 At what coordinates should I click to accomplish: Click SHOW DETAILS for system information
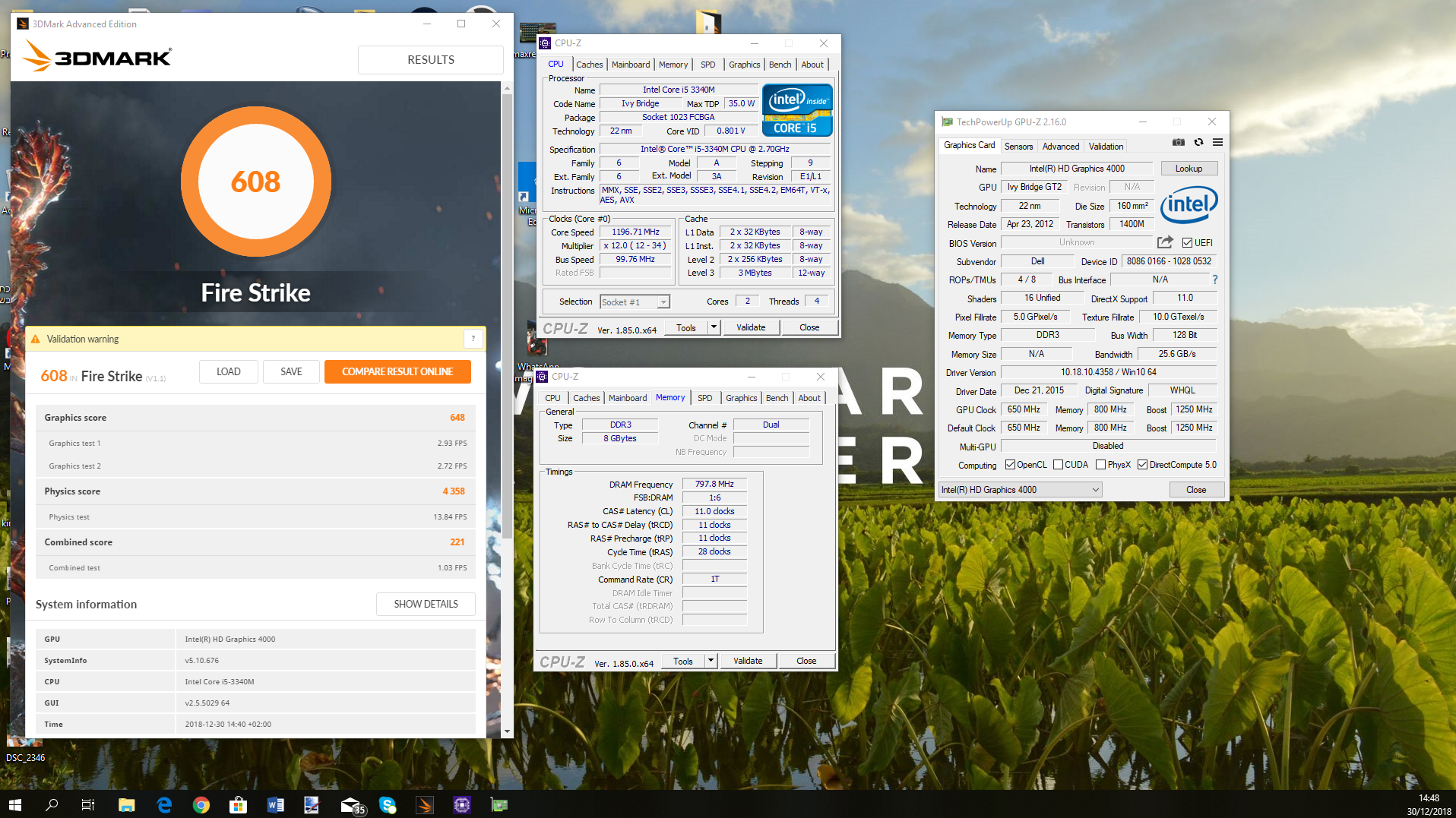click(426, 604)
